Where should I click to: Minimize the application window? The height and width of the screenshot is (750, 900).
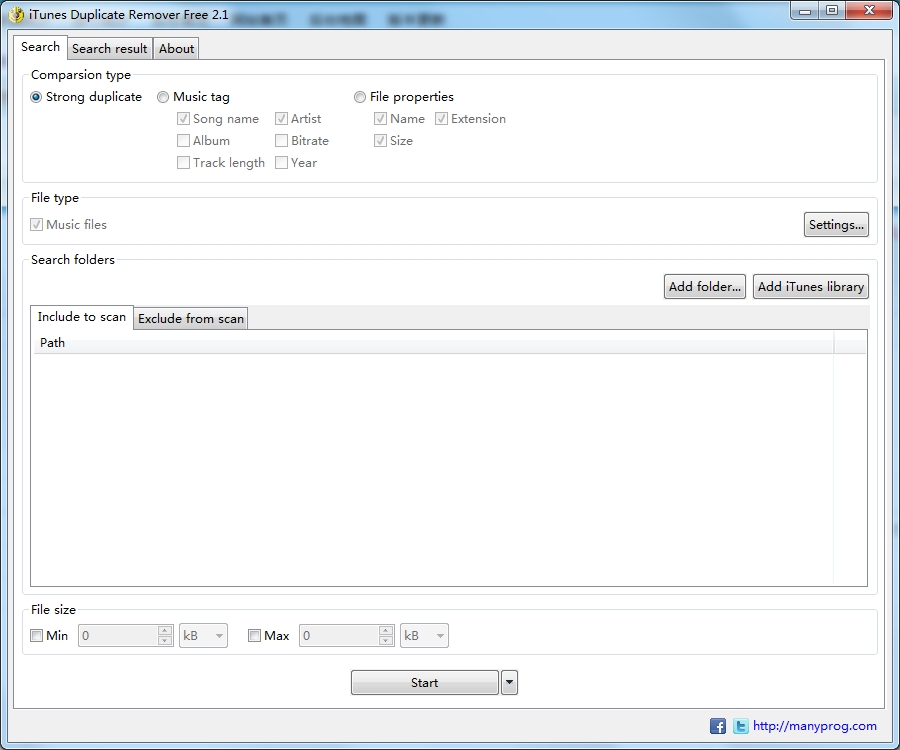point(805,11)
